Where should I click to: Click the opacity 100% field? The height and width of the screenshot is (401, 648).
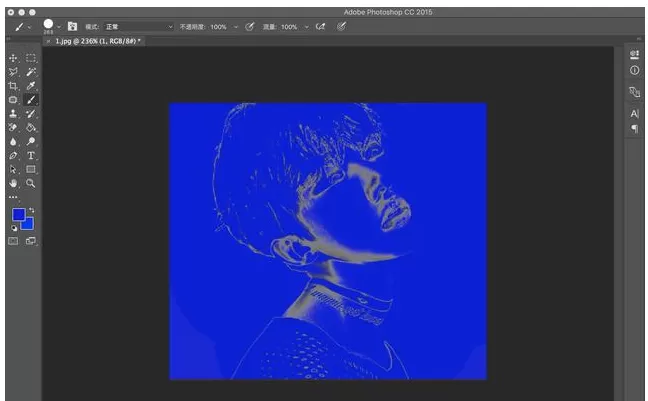click(x=219, y=27)
